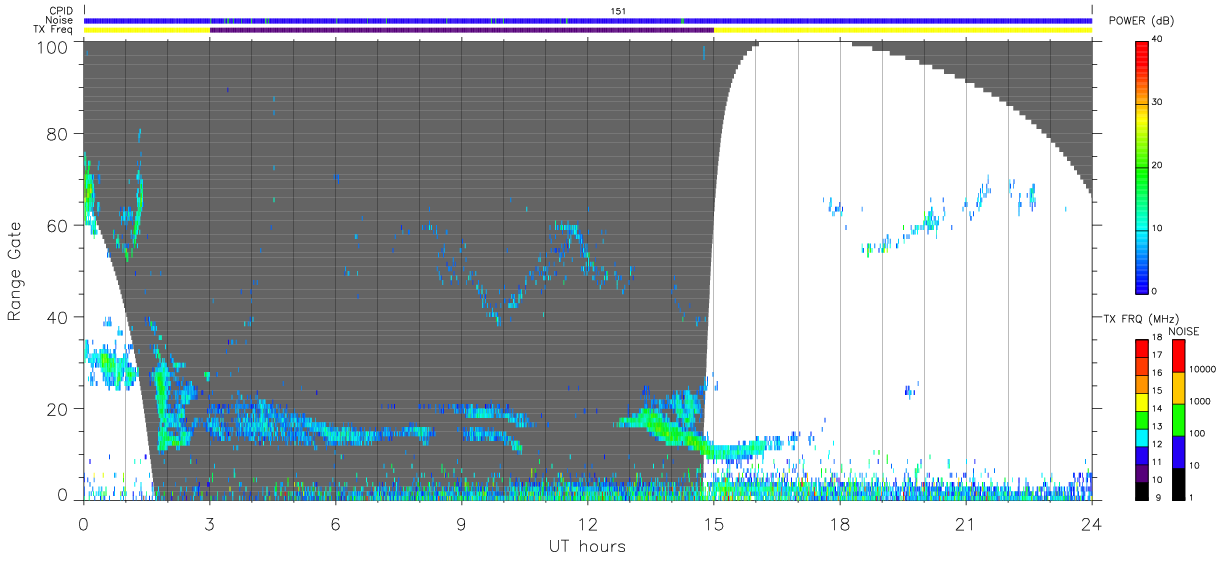Click the UT hours axis title

[x=587, y=546]
